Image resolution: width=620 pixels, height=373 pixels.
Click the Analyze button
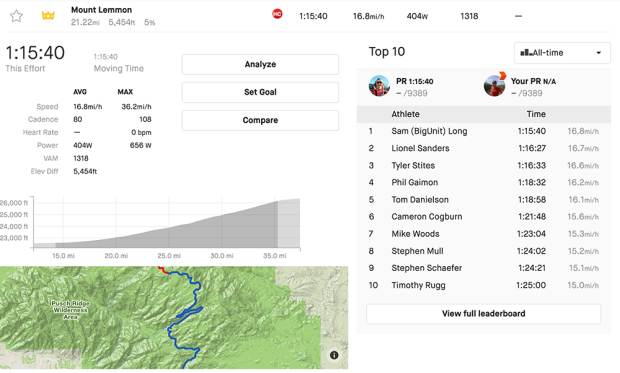[x=260, y=64]
